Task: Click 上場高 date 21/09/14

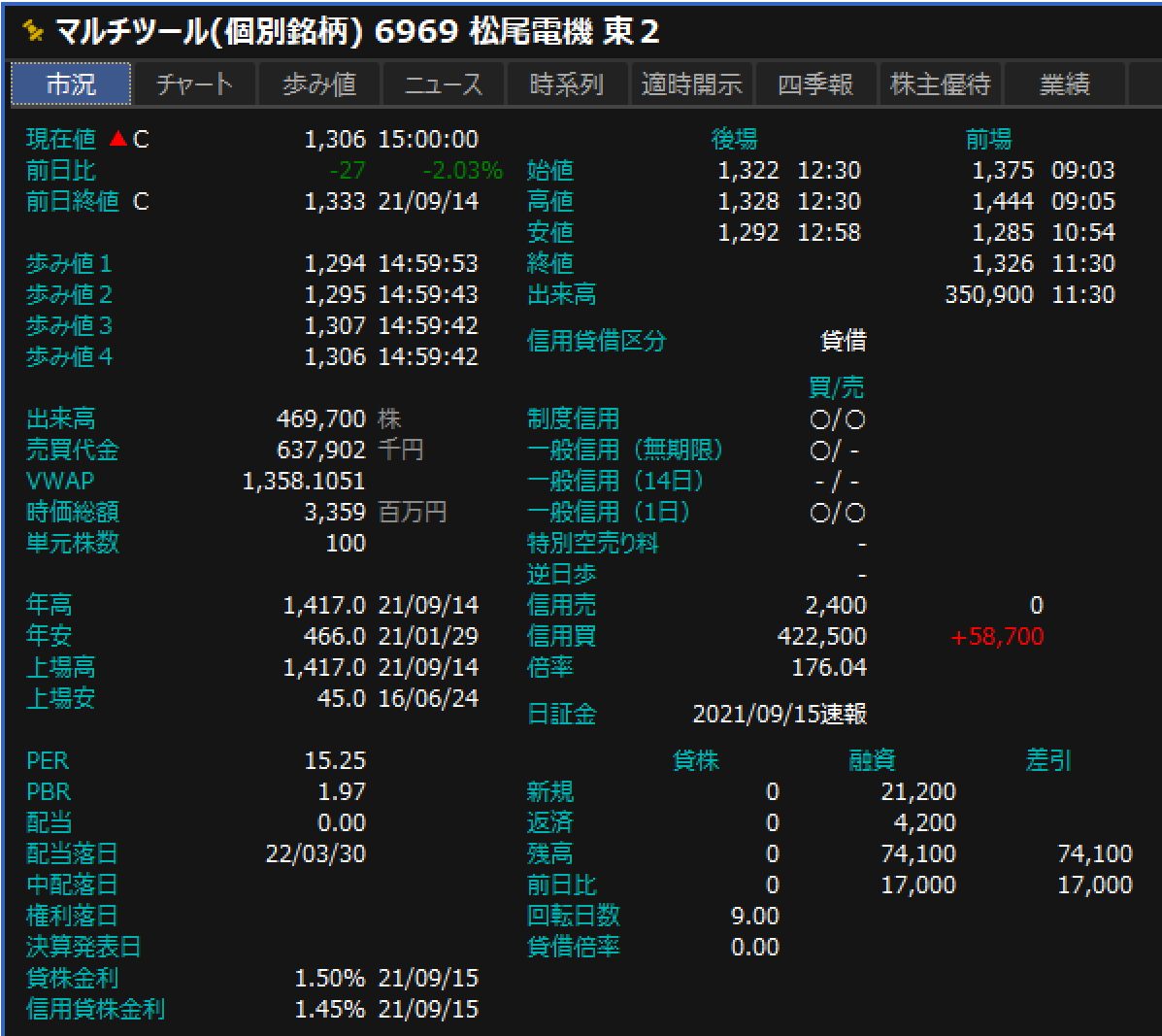Action: pos(428,668)
